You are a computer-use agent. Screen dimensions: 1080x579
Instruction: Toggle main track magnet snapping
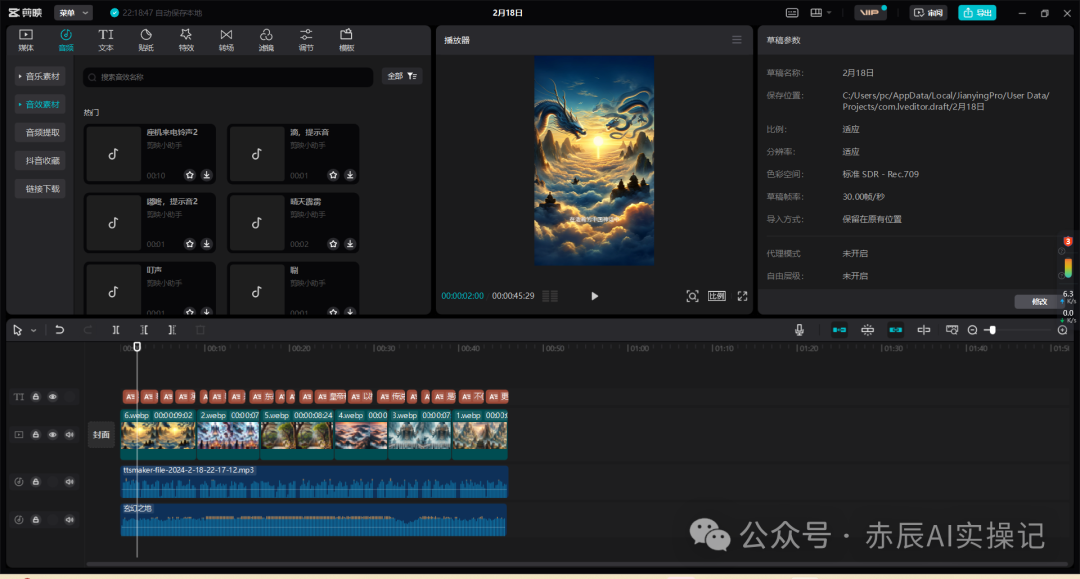pos(839,330)
